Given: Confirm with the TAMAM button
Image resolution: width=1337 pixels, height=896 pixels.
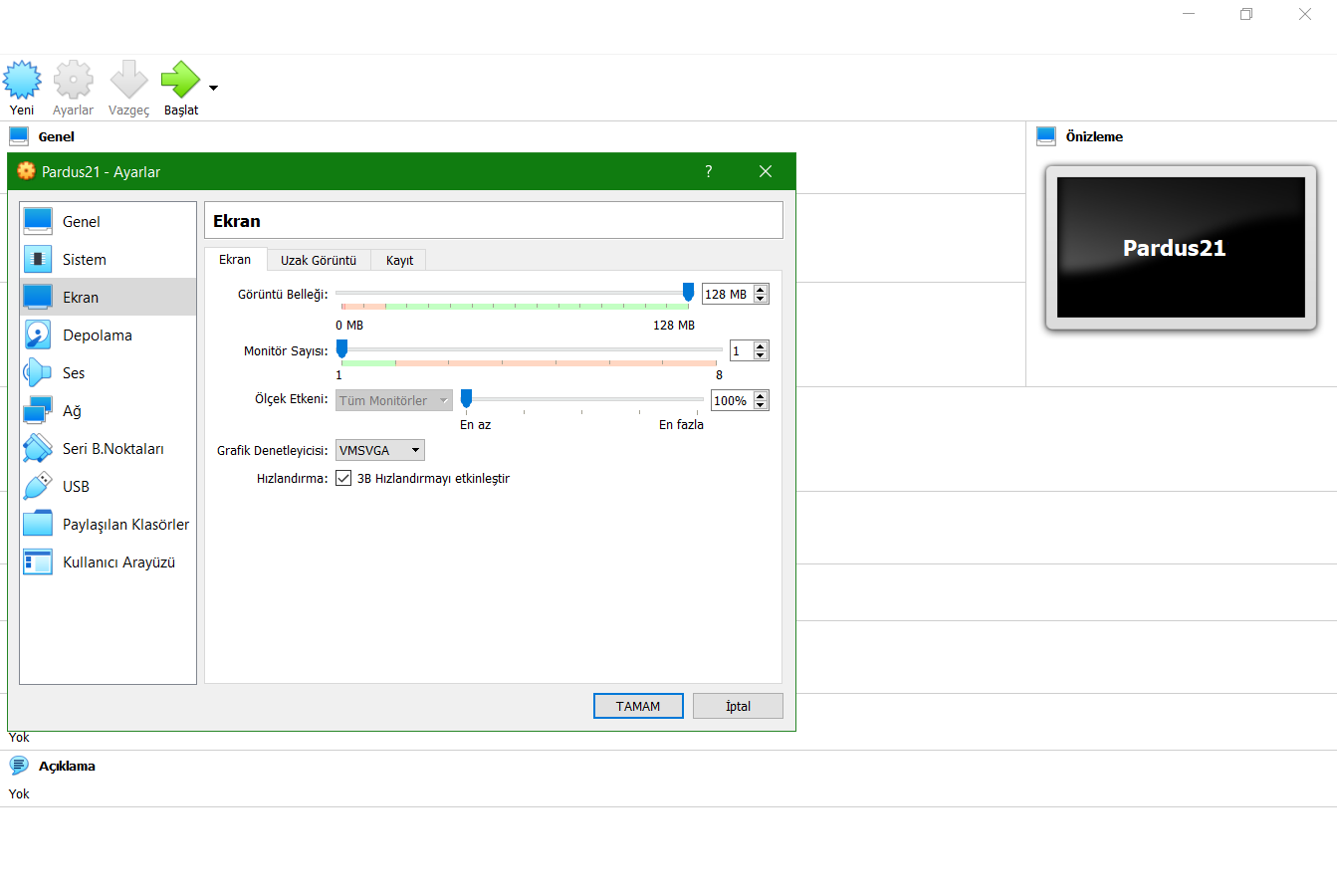Looking at the screenshot, I should click(x=638, y=706).
